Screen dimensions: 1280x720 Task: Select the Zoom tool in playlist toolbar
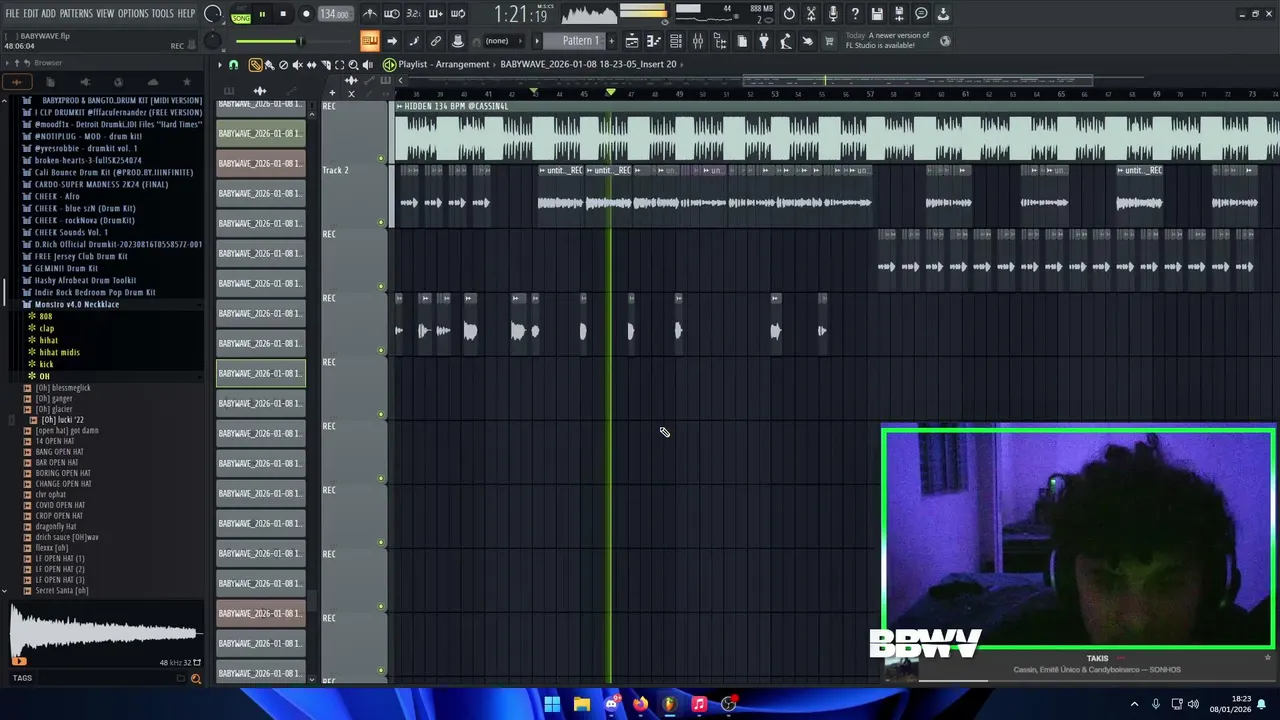353,65
